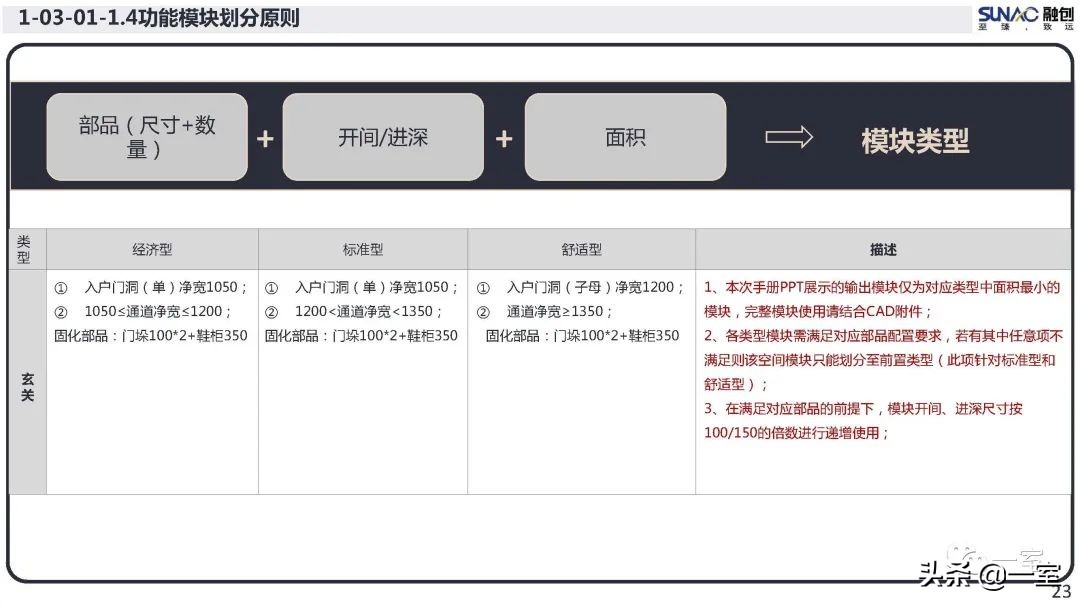1080x607 pixels.
Task: Select the 开间/进深 box
Action: tap(383, 137)
